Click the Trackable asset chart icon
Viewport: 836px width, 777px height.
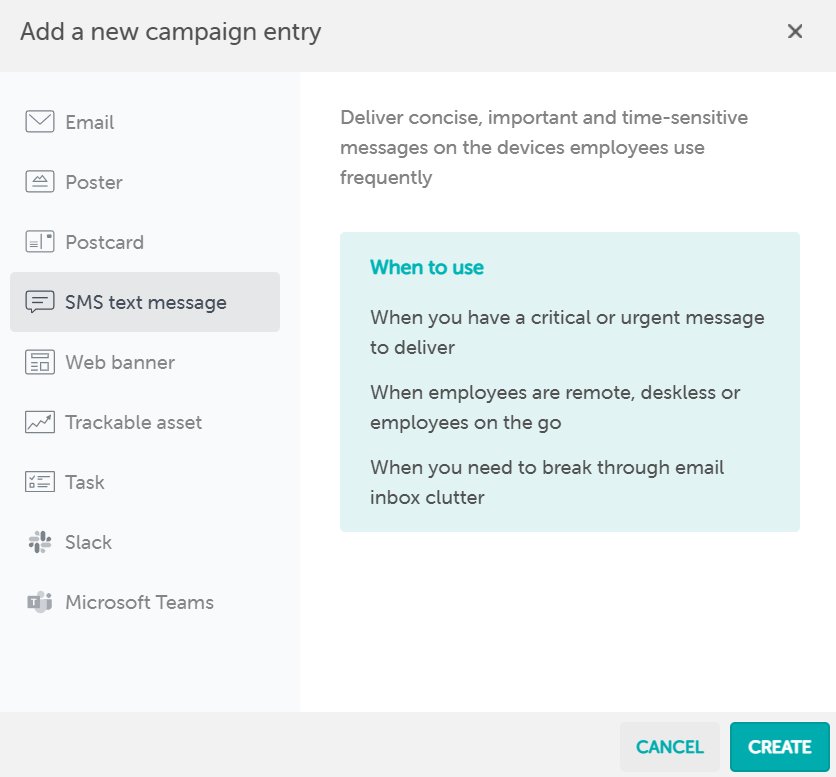[x=40, y=422]
